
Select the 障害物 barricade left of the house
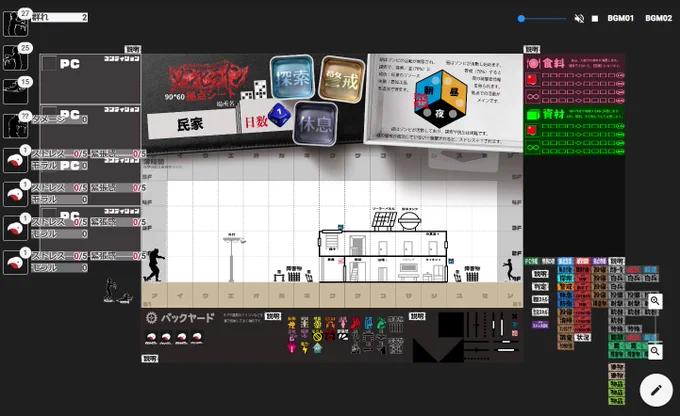point(293,274)
